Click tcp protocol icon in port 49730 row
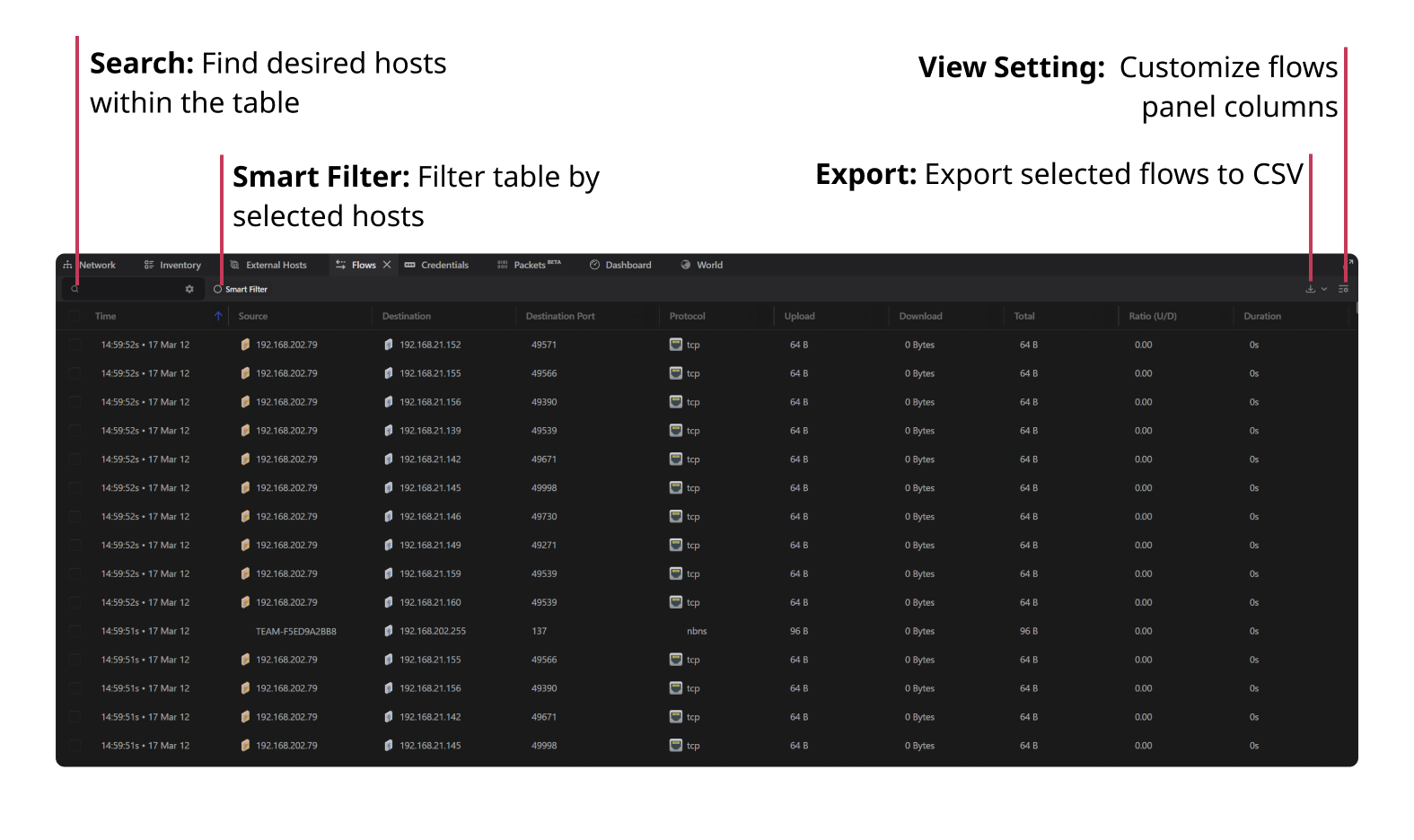Viewport: 1414px width, 840px height. 676,517
